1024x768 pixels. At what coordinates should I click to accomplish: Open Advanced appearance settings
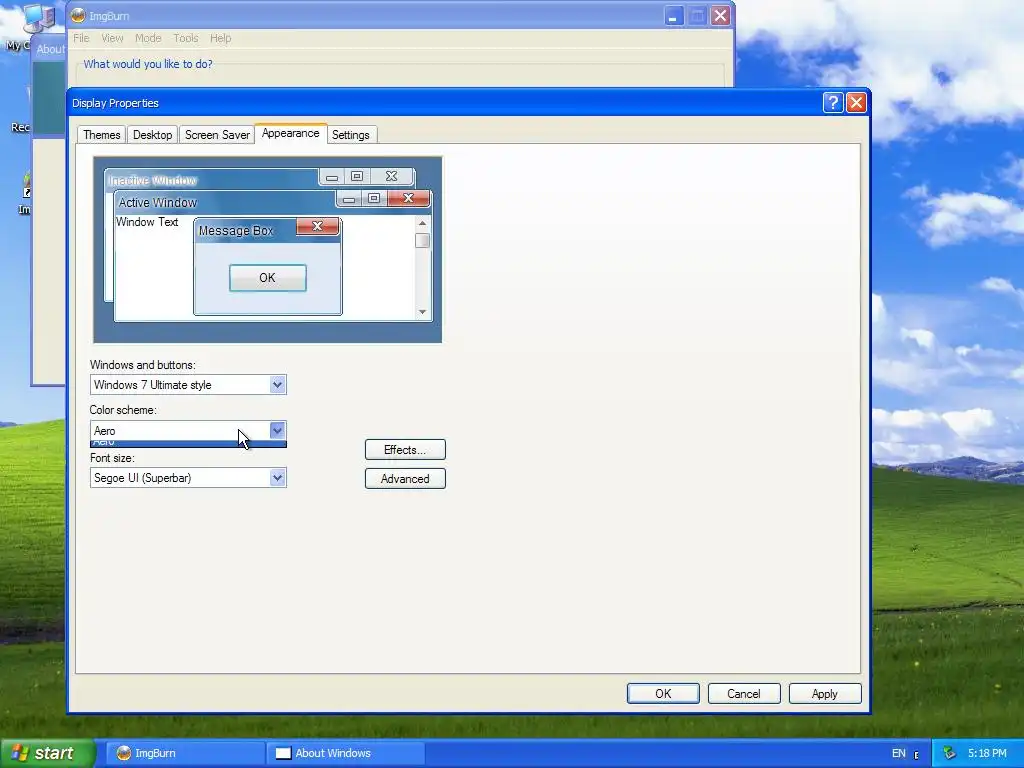[405, 479]
